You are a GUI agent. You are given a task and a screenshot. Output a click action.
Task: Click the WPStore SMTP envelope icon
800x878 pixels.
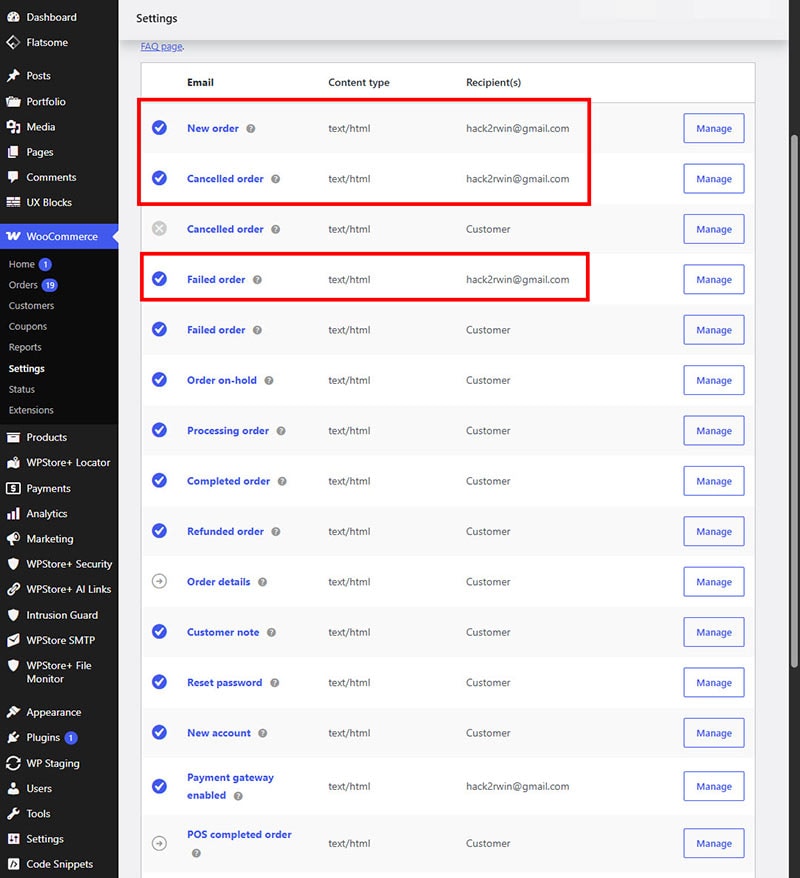[x=13, y=640]
